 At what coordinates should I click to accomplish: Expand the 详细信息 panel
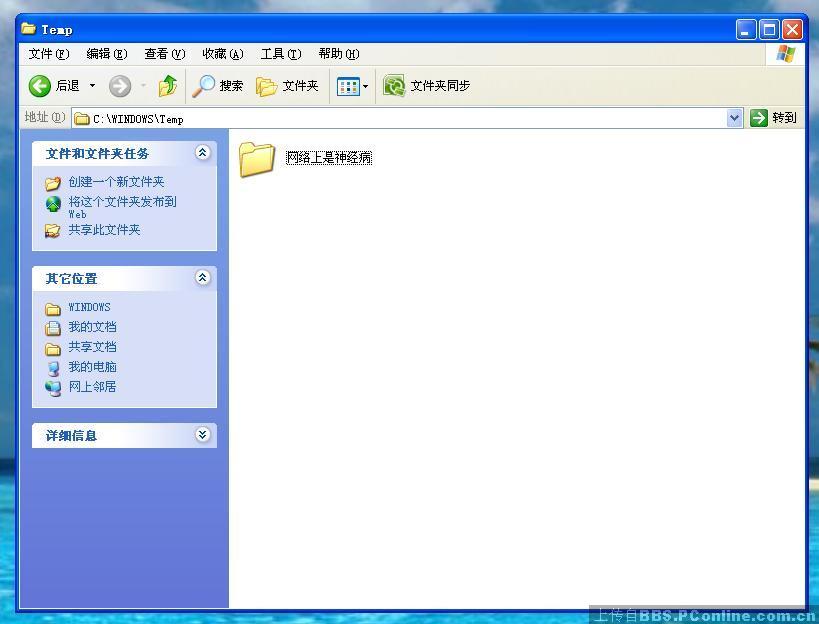coord(203,435)
